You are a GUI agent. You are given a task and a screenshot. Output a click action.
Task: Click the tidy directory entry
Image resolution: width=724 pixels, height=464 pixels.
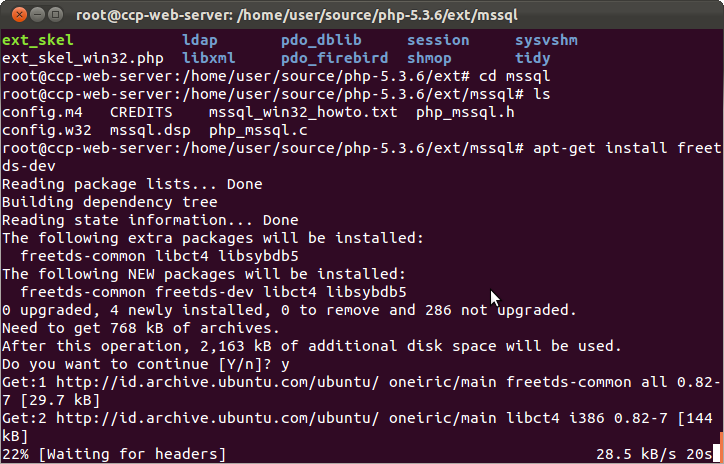533,58
